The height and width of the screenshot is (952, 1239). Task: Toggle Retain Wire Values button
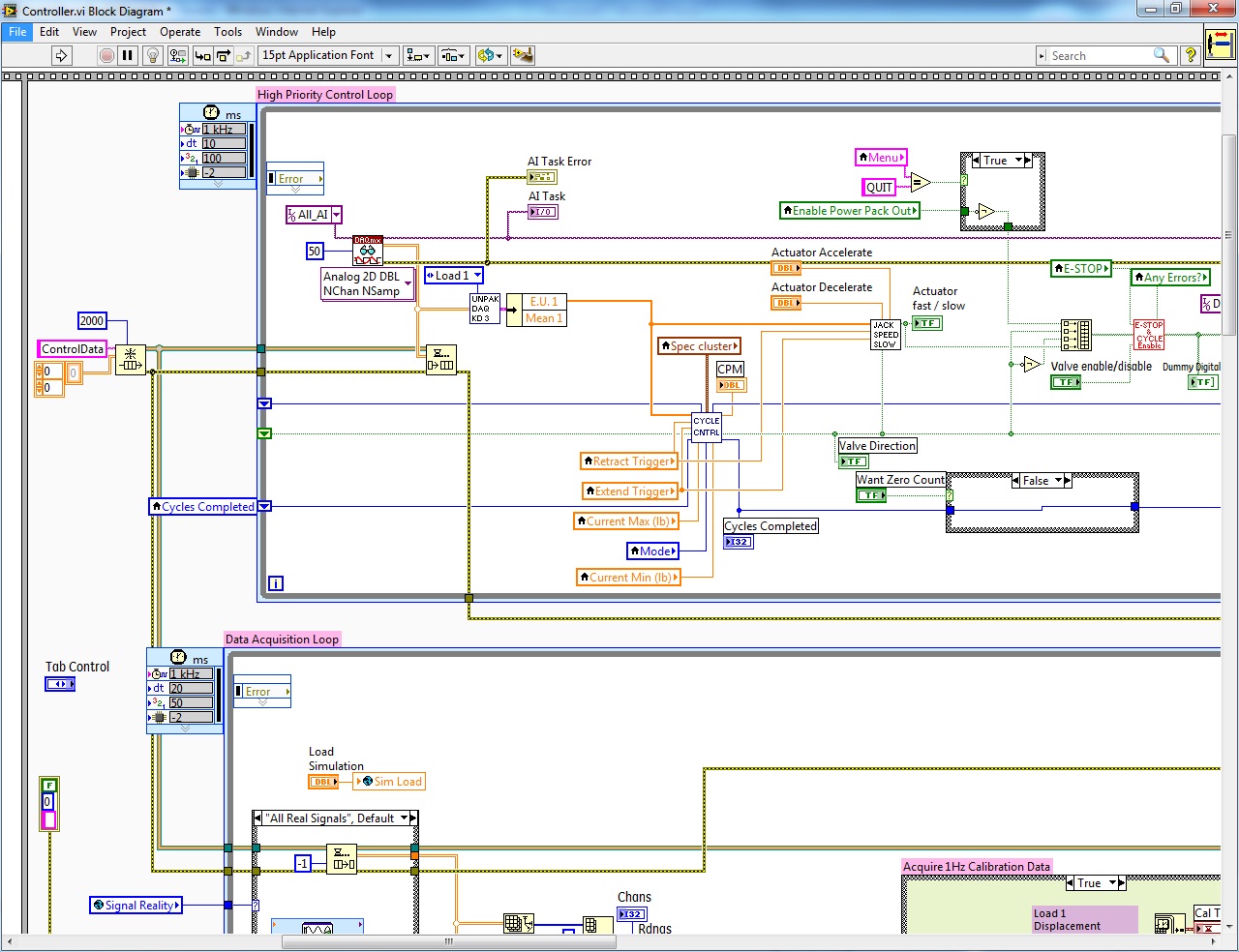[177, 55]
